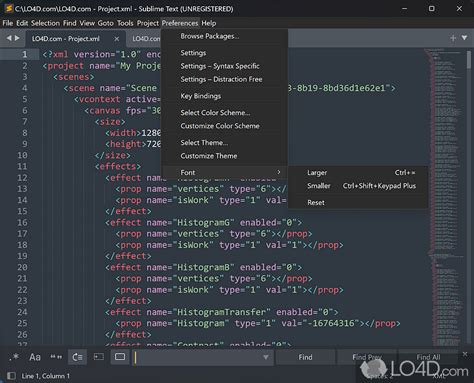Choose Customize Theme
The height and width of the screenshot is (383, 474).
click(x=224, y=156)
